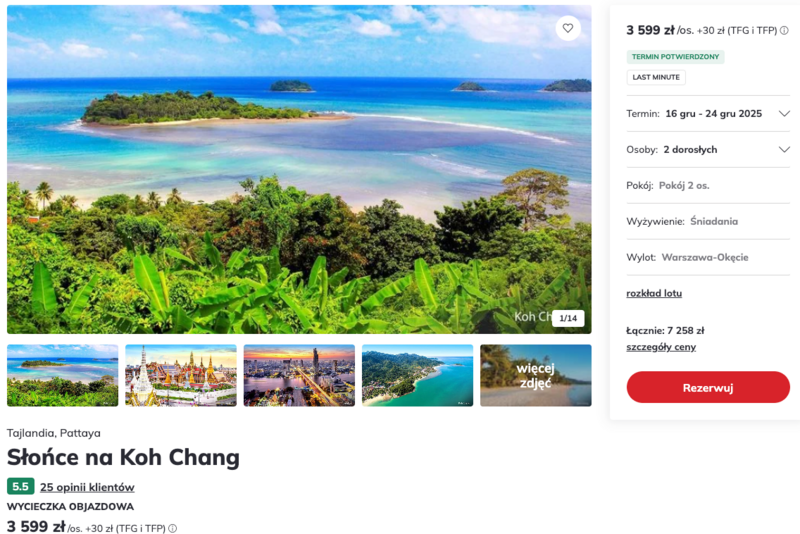Click main Koh Chang hero photo

299,169
